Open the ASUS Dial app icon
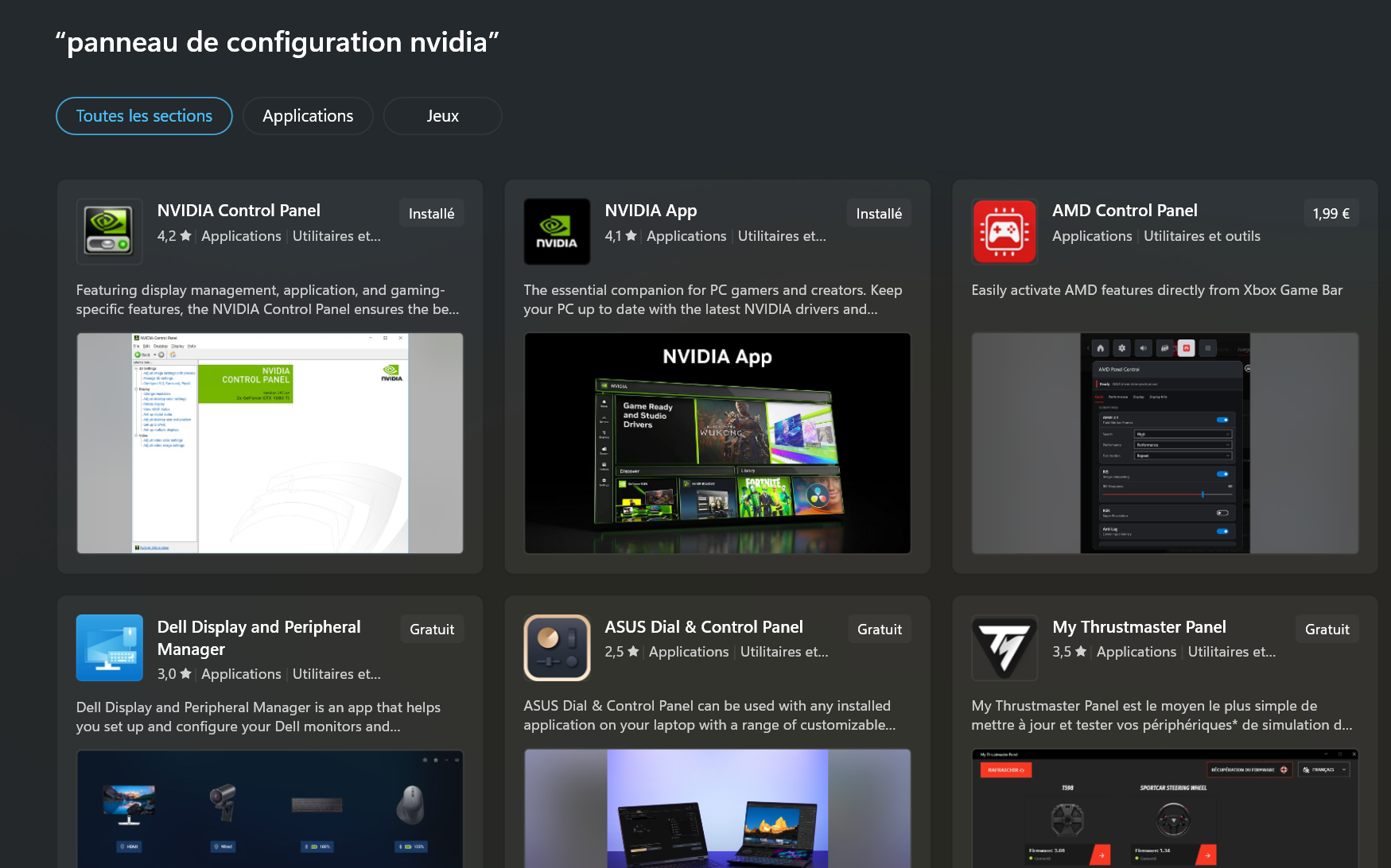Viewport: 1391px width, 868px height. tap(557, 648)
